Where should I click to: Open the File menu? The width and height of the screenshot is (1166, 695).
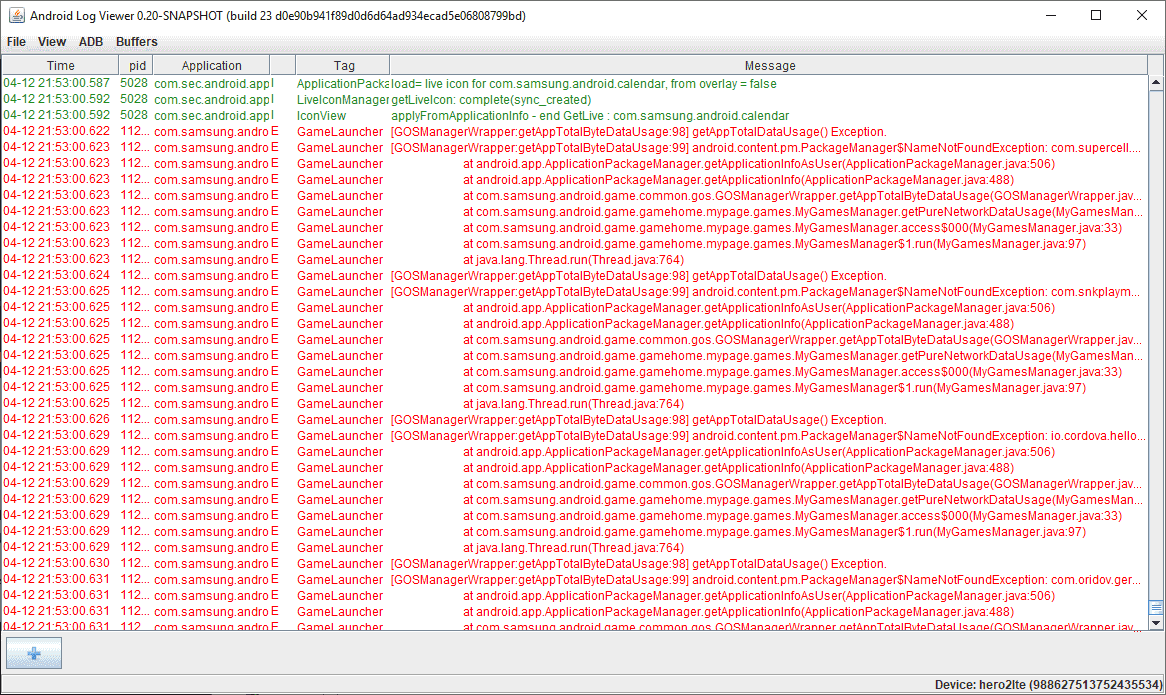click(x=16, y=42)
